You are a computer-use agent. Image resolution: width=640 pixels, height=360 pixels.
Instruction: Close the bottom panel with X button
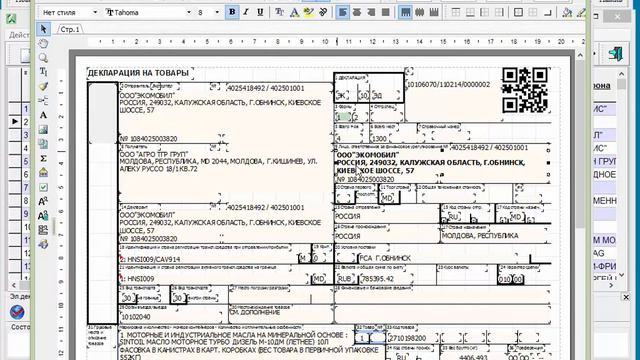626,297
